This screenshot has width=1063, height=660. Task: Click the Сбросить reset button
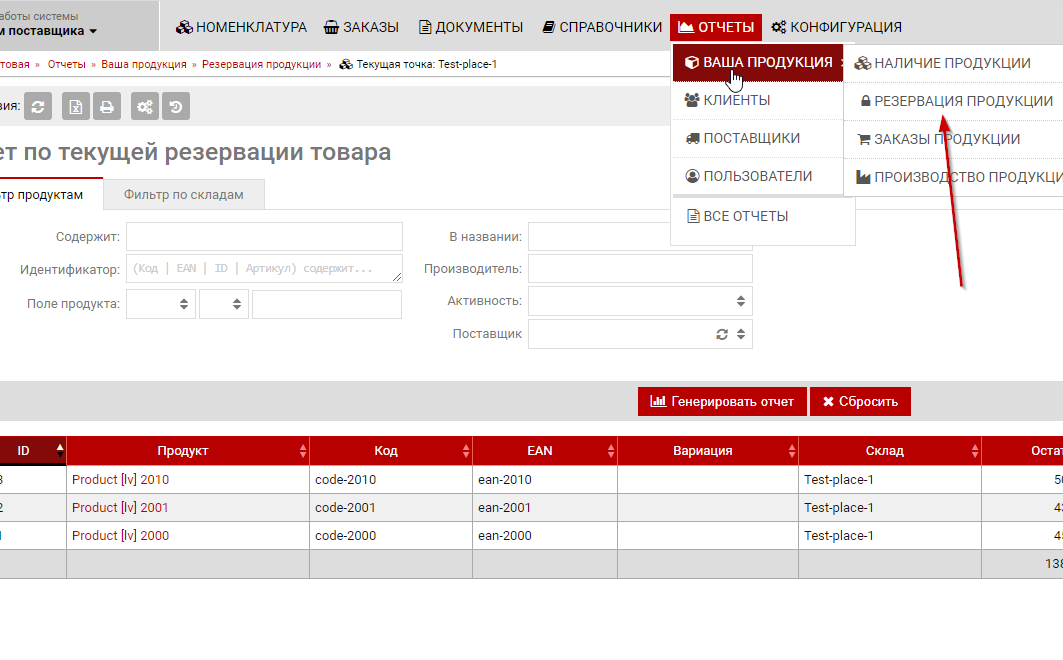point(860,402)
